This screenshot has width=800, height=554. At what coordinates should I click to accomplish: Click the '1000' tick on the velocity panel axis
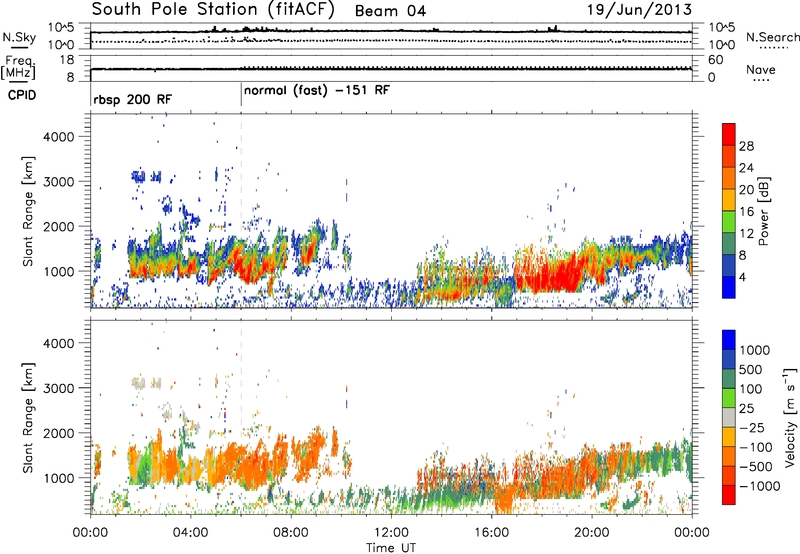[x=58, y=478]
